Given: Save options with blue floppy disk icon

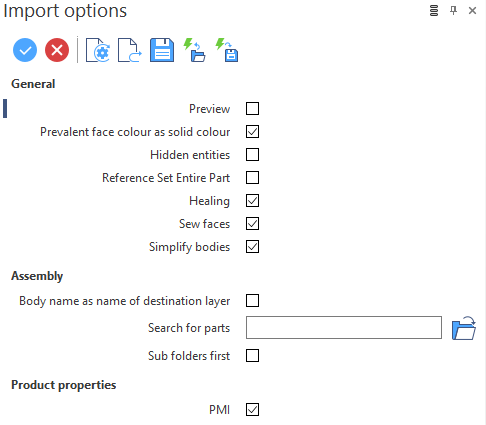Looking at the screenshot, I should click(162, 50).
